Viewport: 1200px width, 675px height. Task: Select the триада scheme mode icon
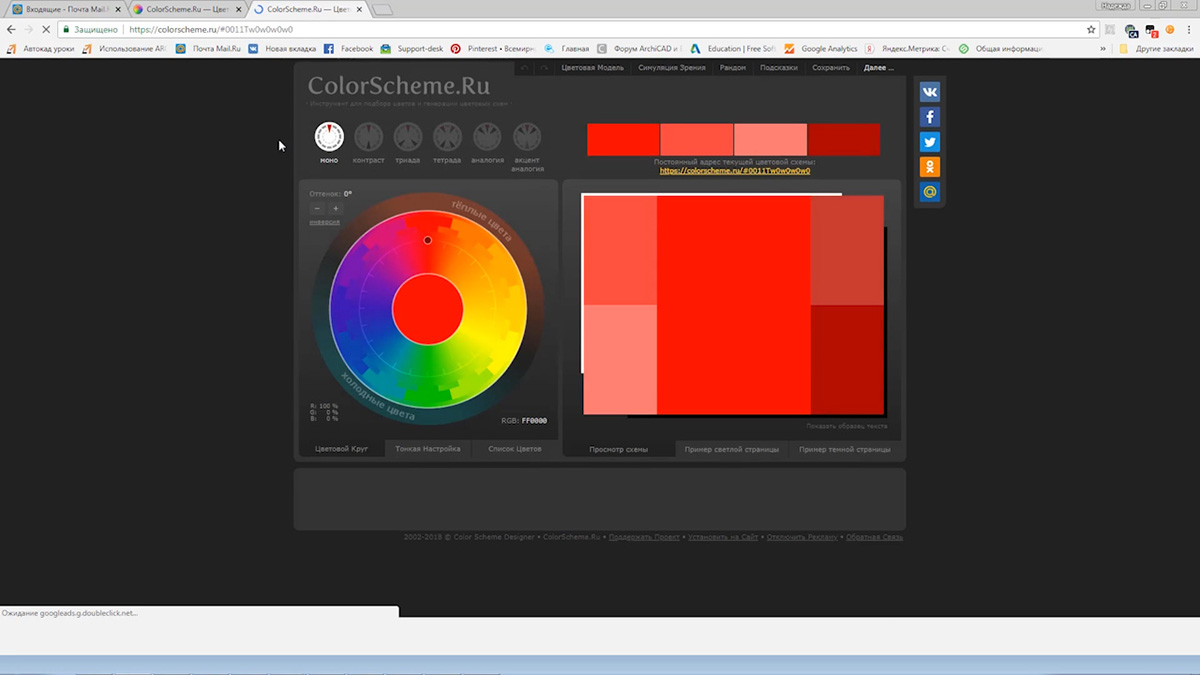408,136
